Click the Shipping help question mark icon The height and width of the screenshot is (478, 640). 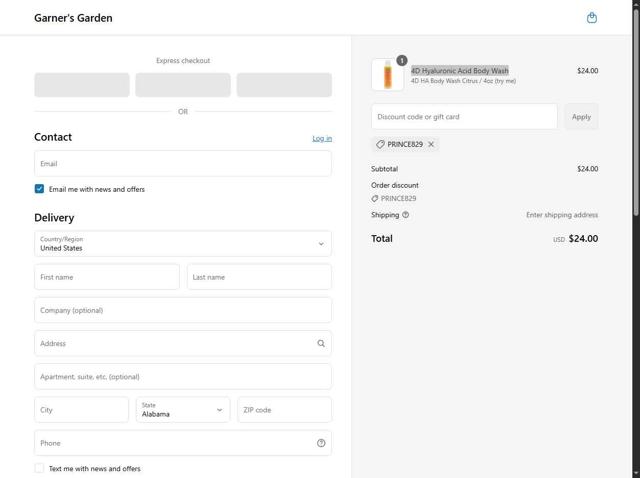pos(405,215)
